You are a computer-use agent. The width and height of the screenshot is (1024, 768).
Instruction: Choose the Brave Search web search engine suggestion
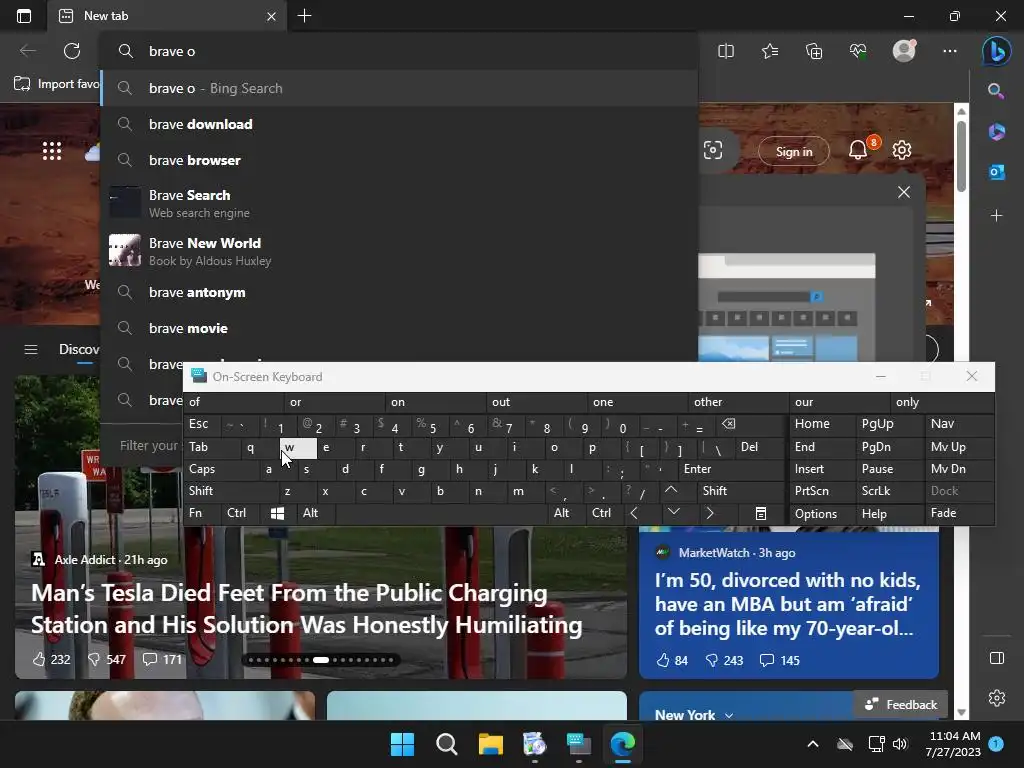click(400, 203)
